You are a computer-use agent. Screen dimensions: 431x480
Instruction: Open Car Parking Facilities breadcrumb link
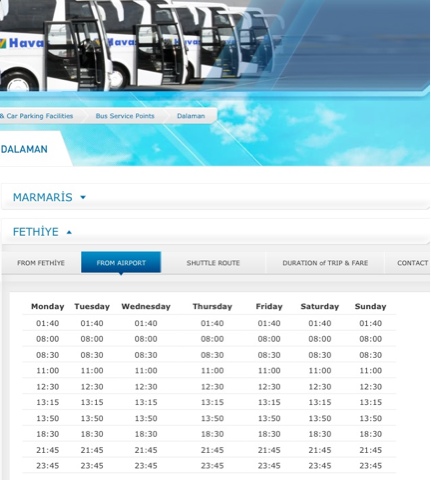(x=37, y=116)
